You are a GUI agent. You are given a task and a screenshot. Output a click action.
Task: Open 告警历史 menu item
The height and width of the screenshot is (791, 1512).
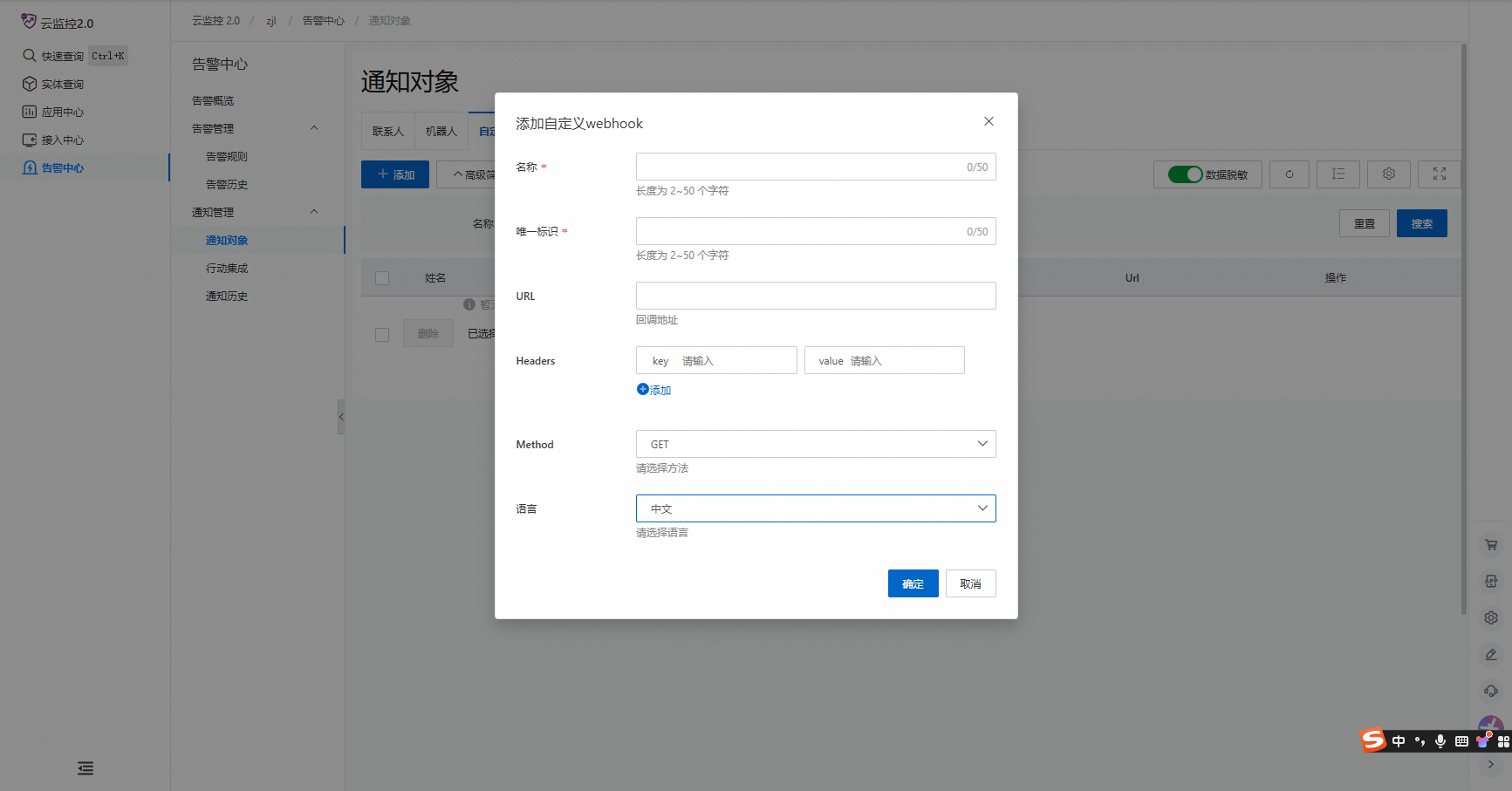227,184
